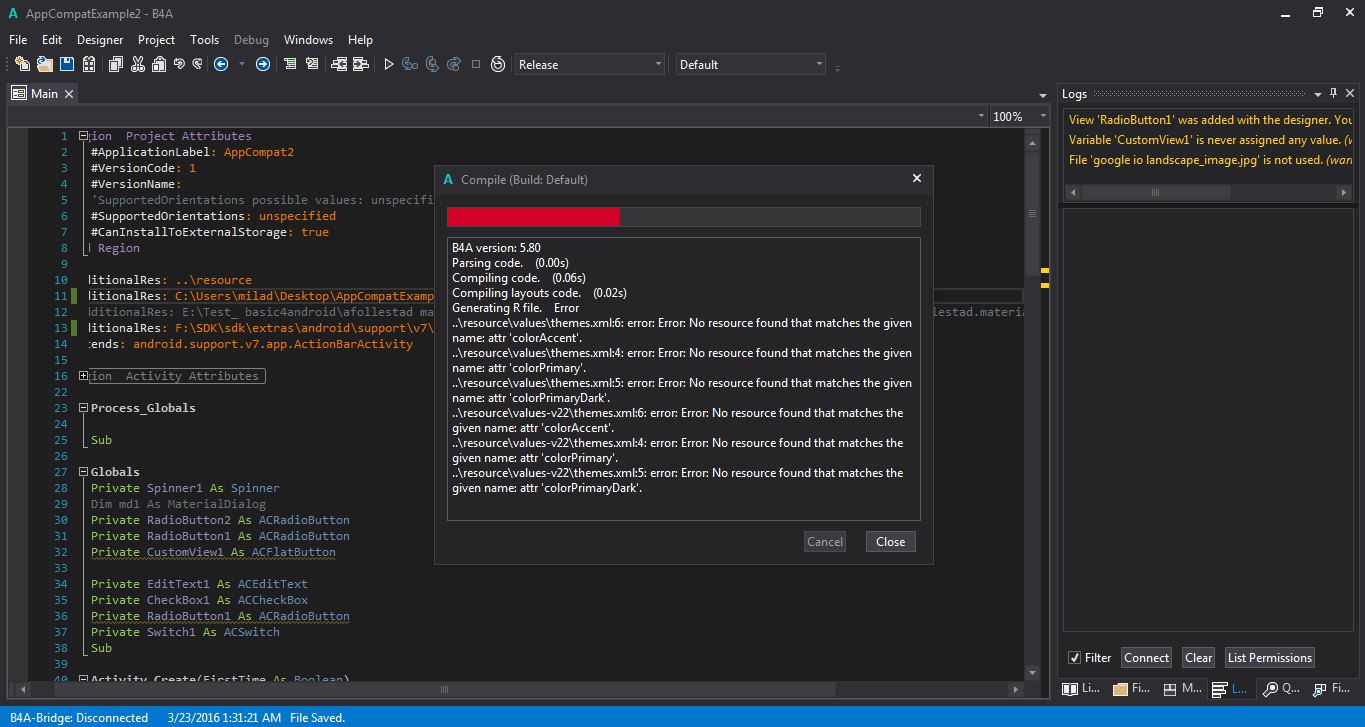Open the Release build mode dropdown
This screenshot has height=727, width=1365.
[589, 64]
